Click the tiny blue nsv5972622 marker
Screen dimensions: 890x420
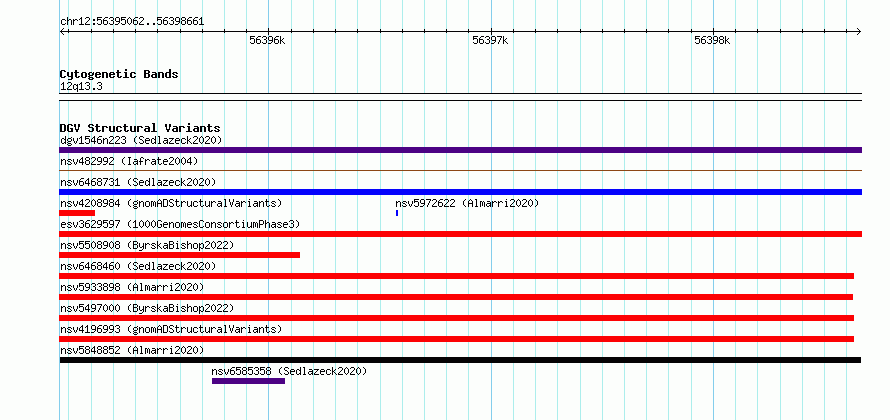397,213
